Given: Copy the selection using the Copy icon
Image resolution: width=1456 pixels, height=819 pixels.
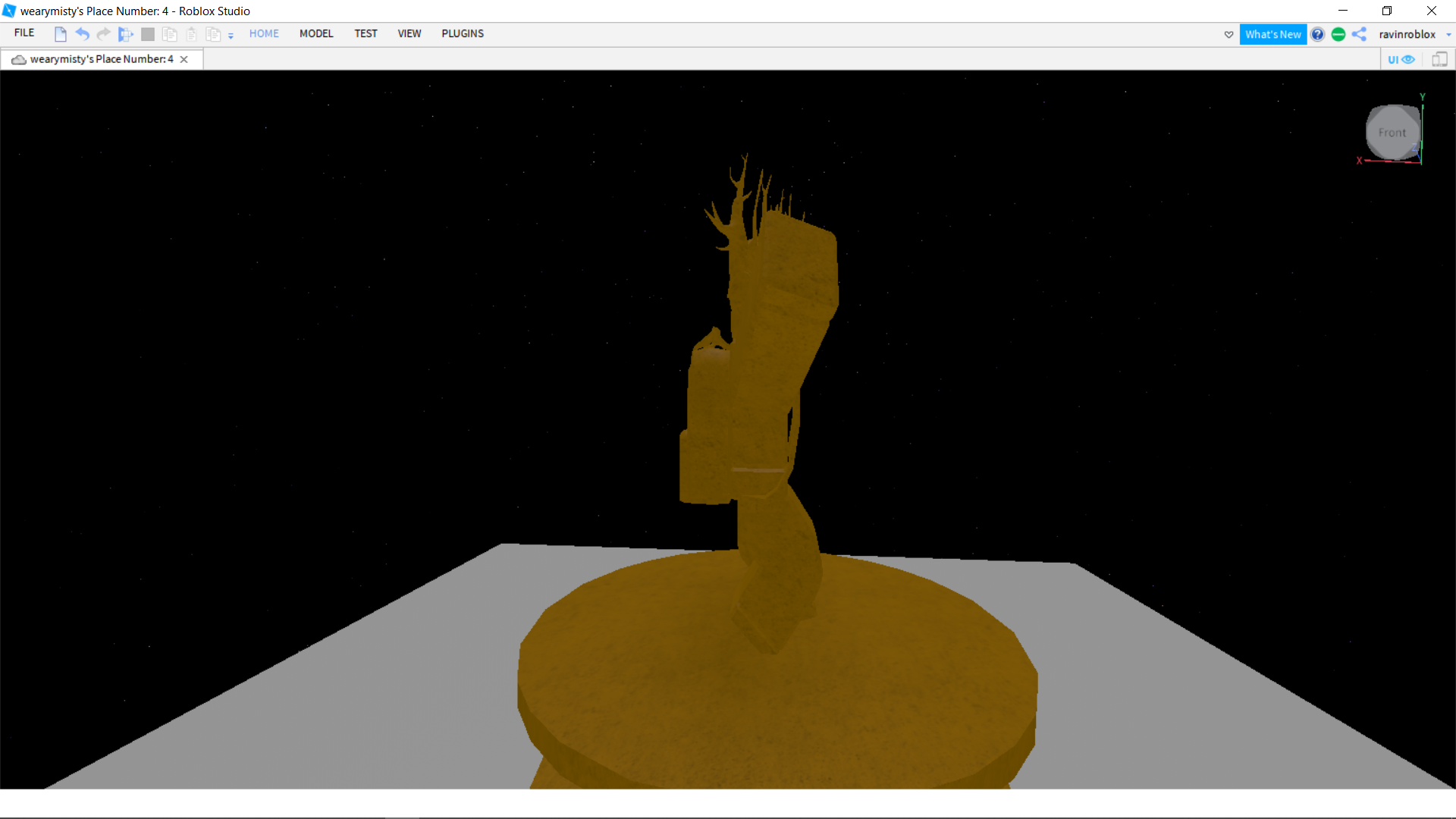Looking at the screenshot, I should (169, 34).
